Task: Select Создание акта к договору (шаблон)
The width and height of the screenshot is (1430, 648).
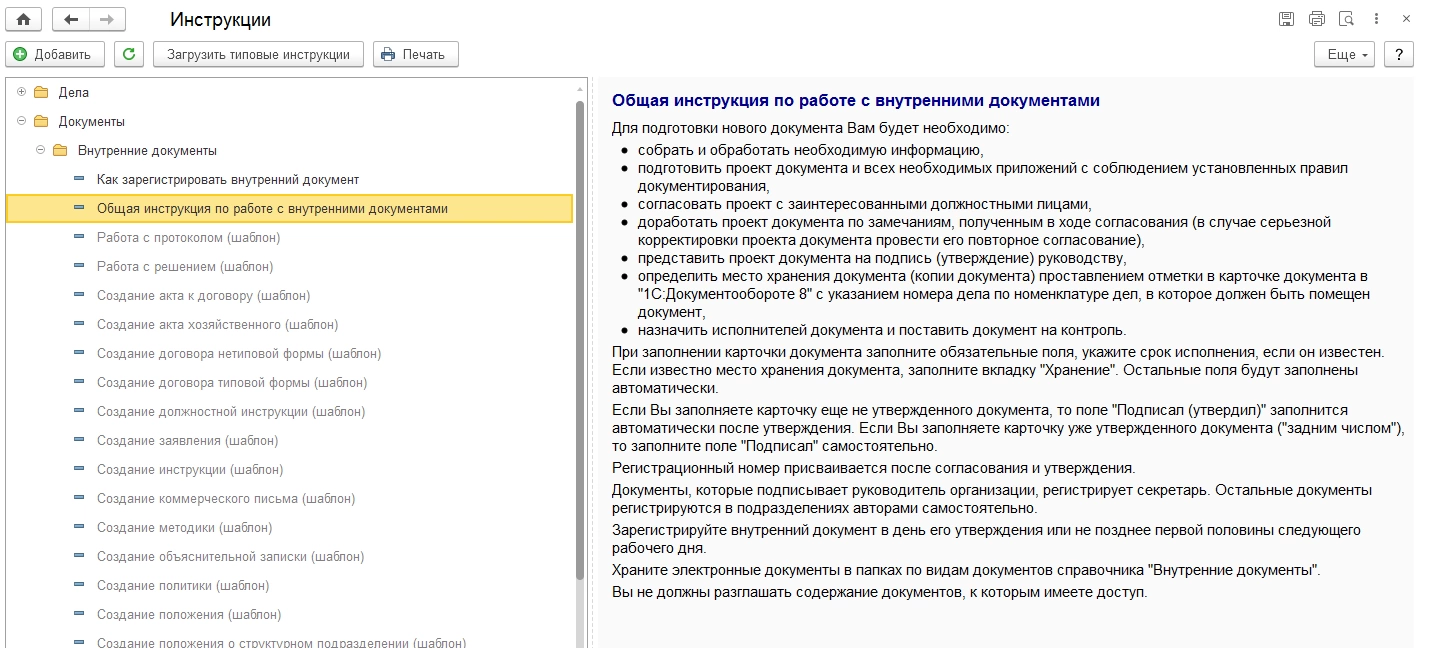Action: [x=203, y=295]
